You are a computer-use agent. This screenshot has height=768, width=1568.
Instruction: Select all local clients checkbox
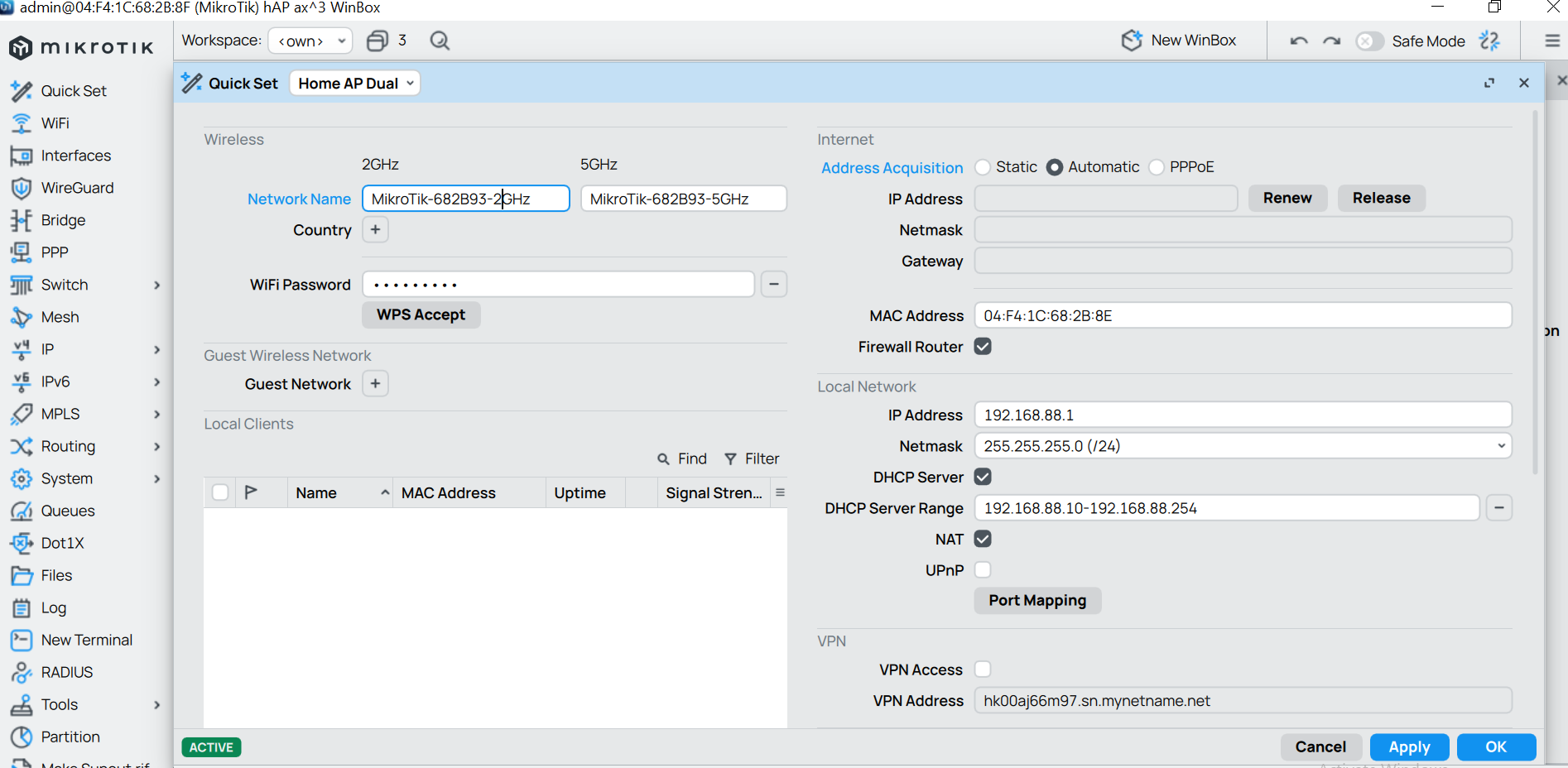point(220,492)
